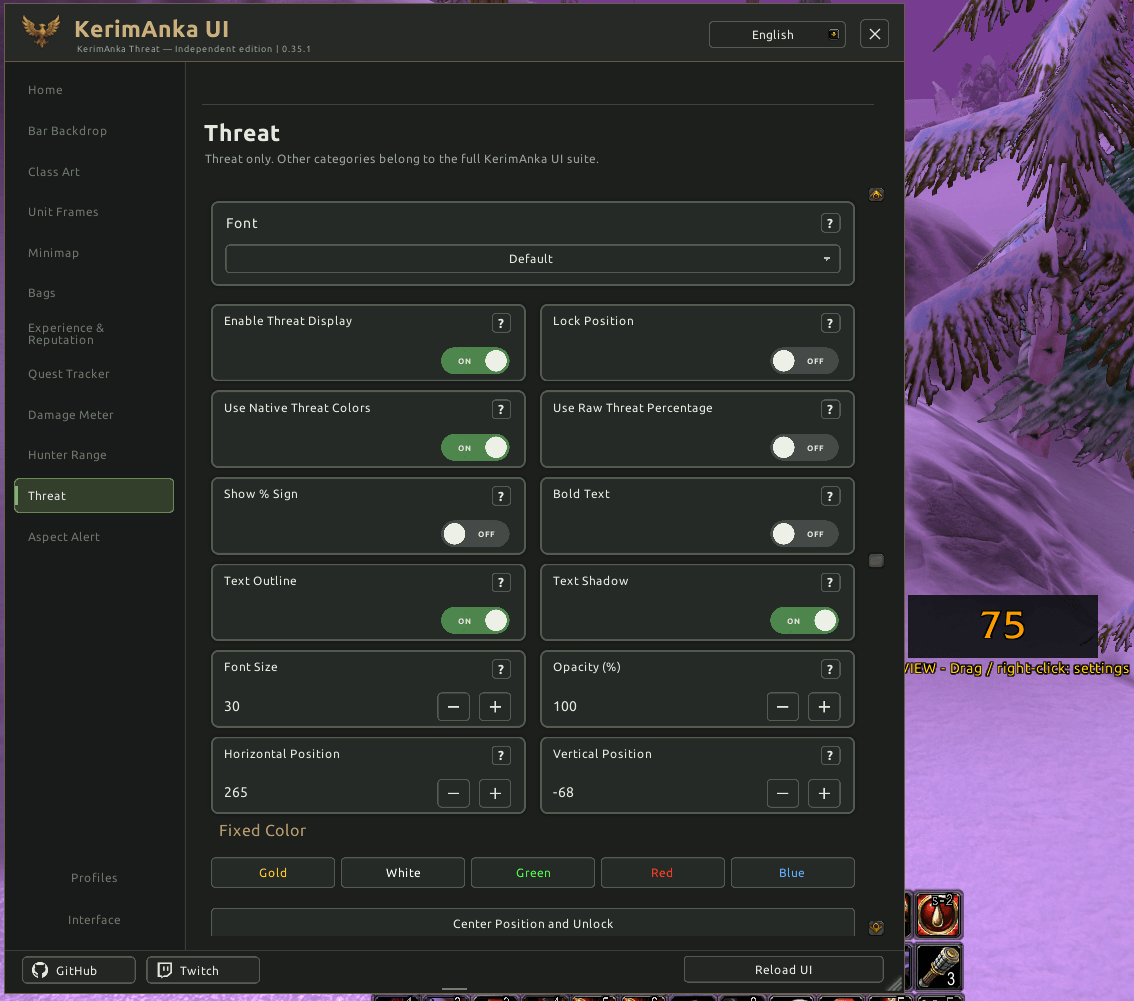This screenshot has width=1134, height=1001.
Task: Switch on Show % Sign
Action: (475, 534)
